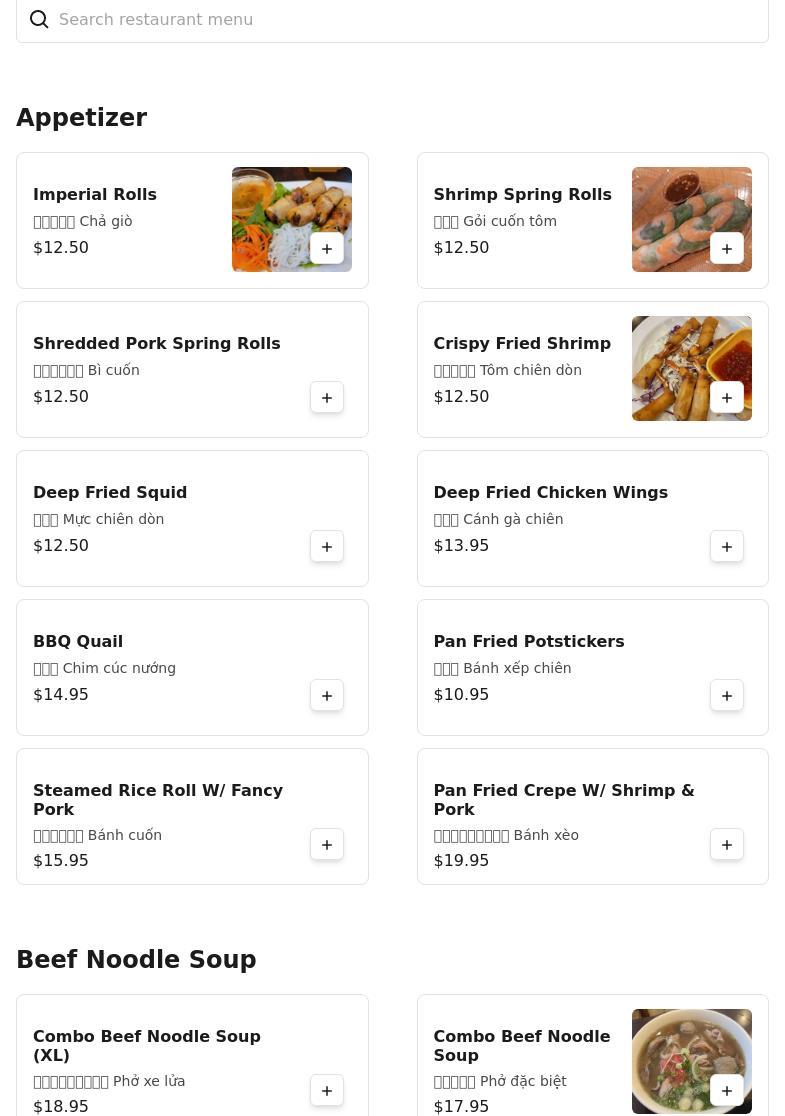
Task: Open Deep Fried Squid item title
Action: (110, 493)
